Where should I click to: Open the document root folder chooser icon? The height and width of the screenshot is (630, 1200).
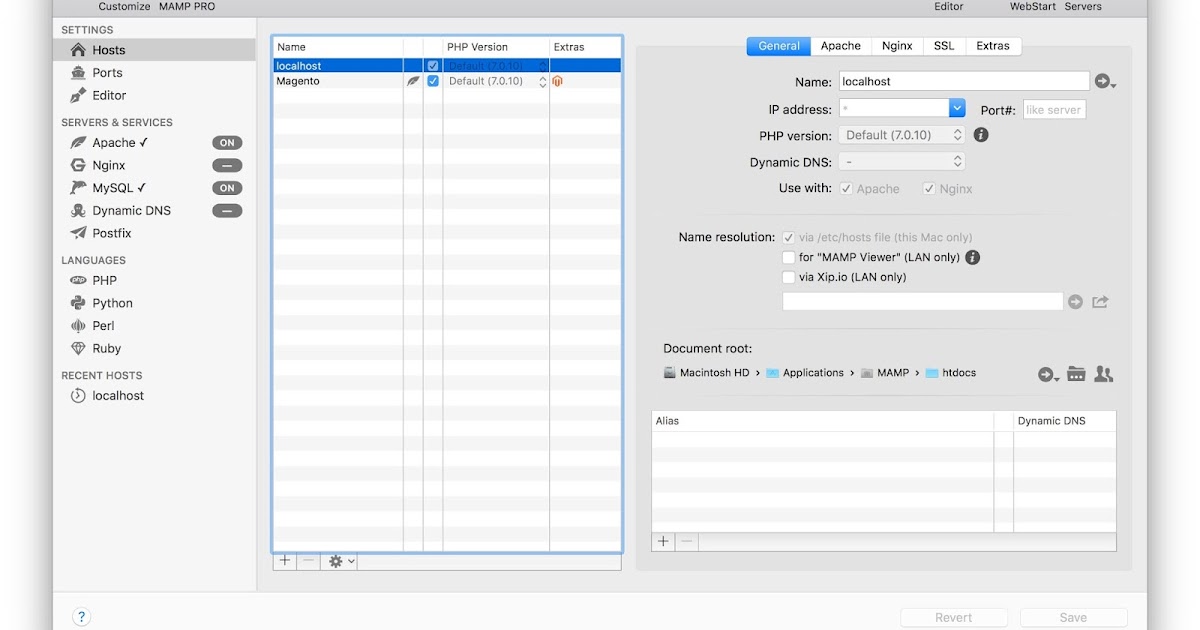click(1076, 374)
